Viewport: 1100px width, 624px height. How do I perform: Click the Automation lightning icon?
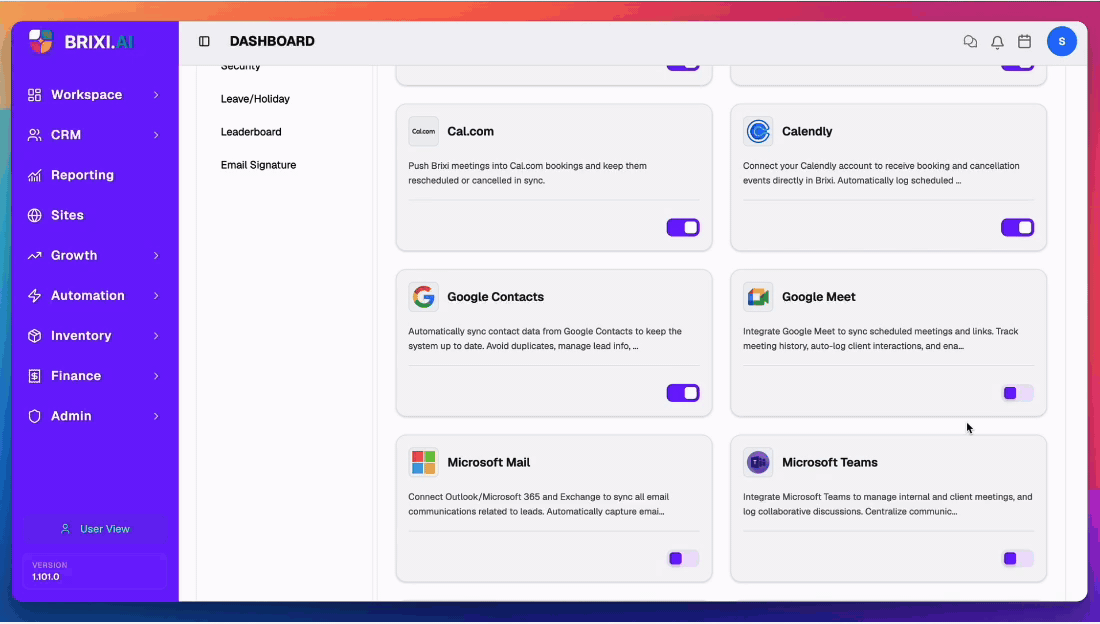coord(34,296)
